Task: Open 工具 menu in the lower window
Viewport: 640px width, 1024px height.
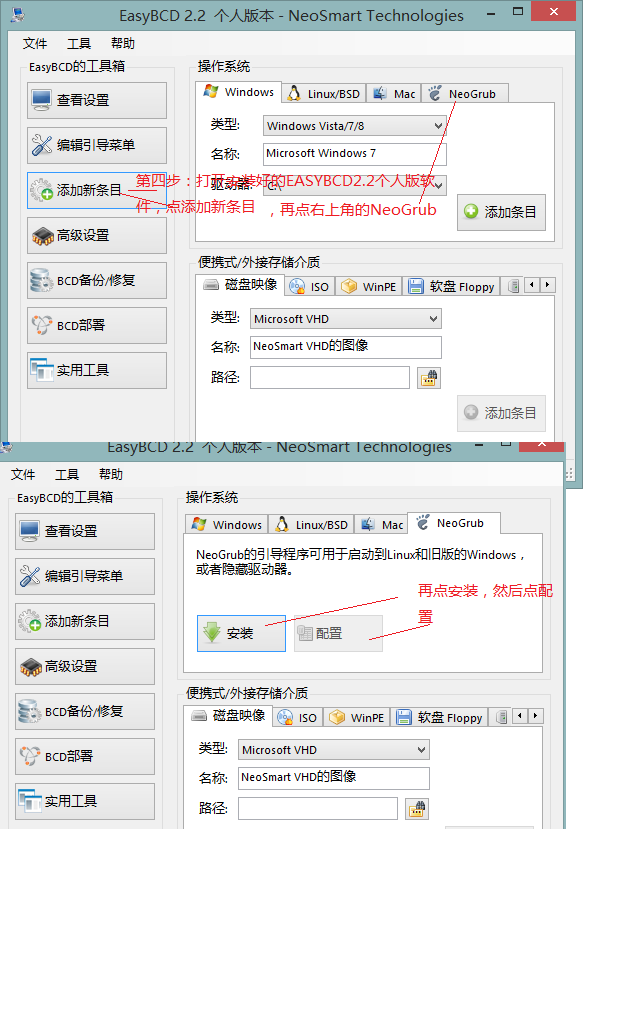Action: click(x=67, y=474)
